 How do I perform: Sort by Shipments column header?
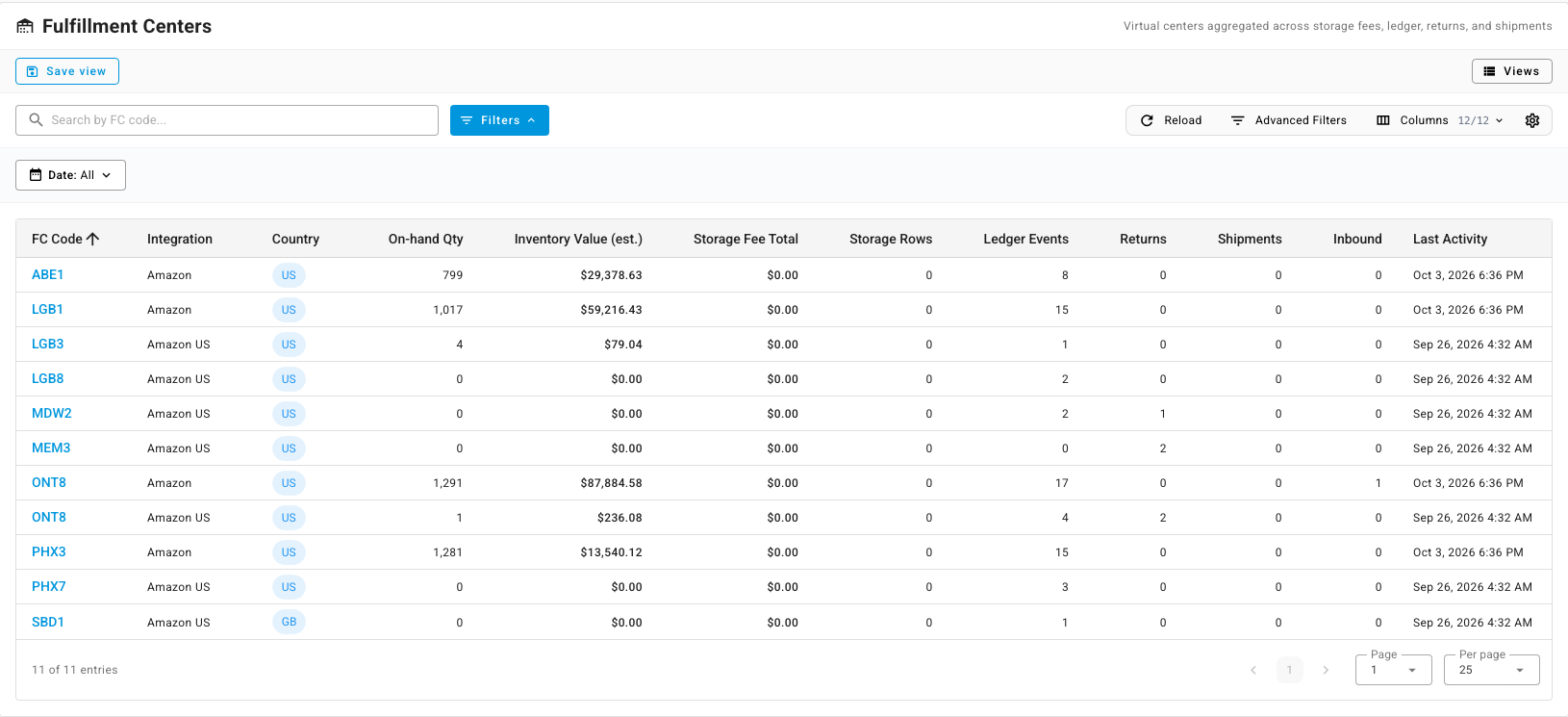(x=1250, y=239)
